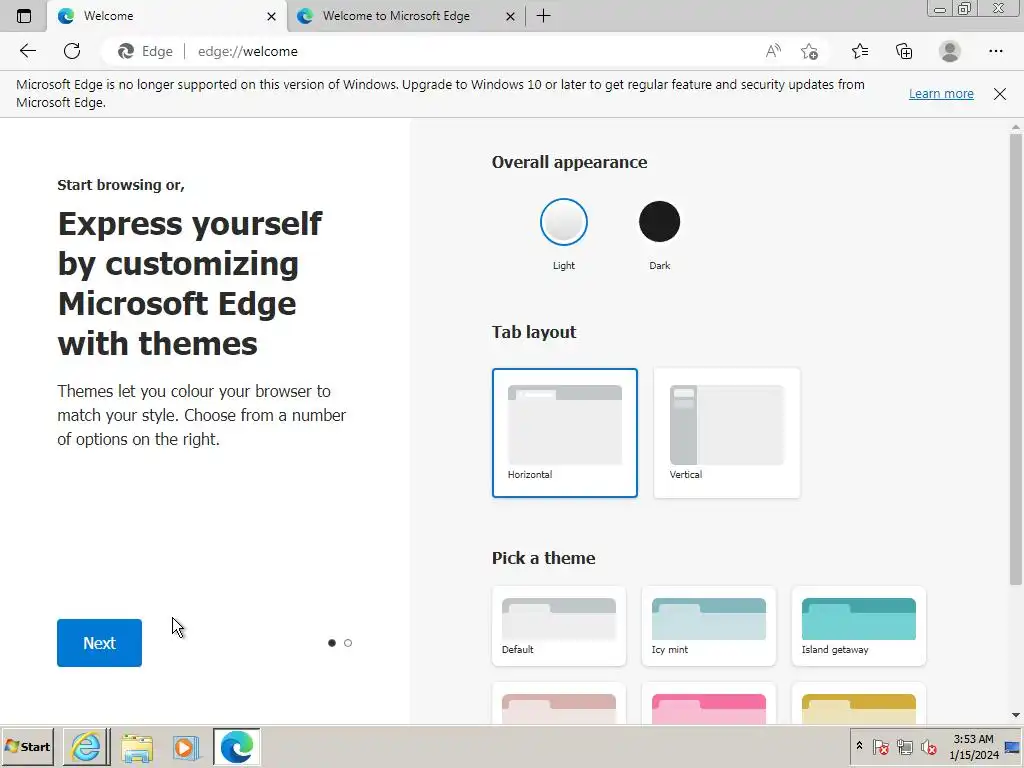Open Windows Media Player from taskbar
Image resolution: width=1024 pixels, height=768 pixels.
(x=186, y=746)
